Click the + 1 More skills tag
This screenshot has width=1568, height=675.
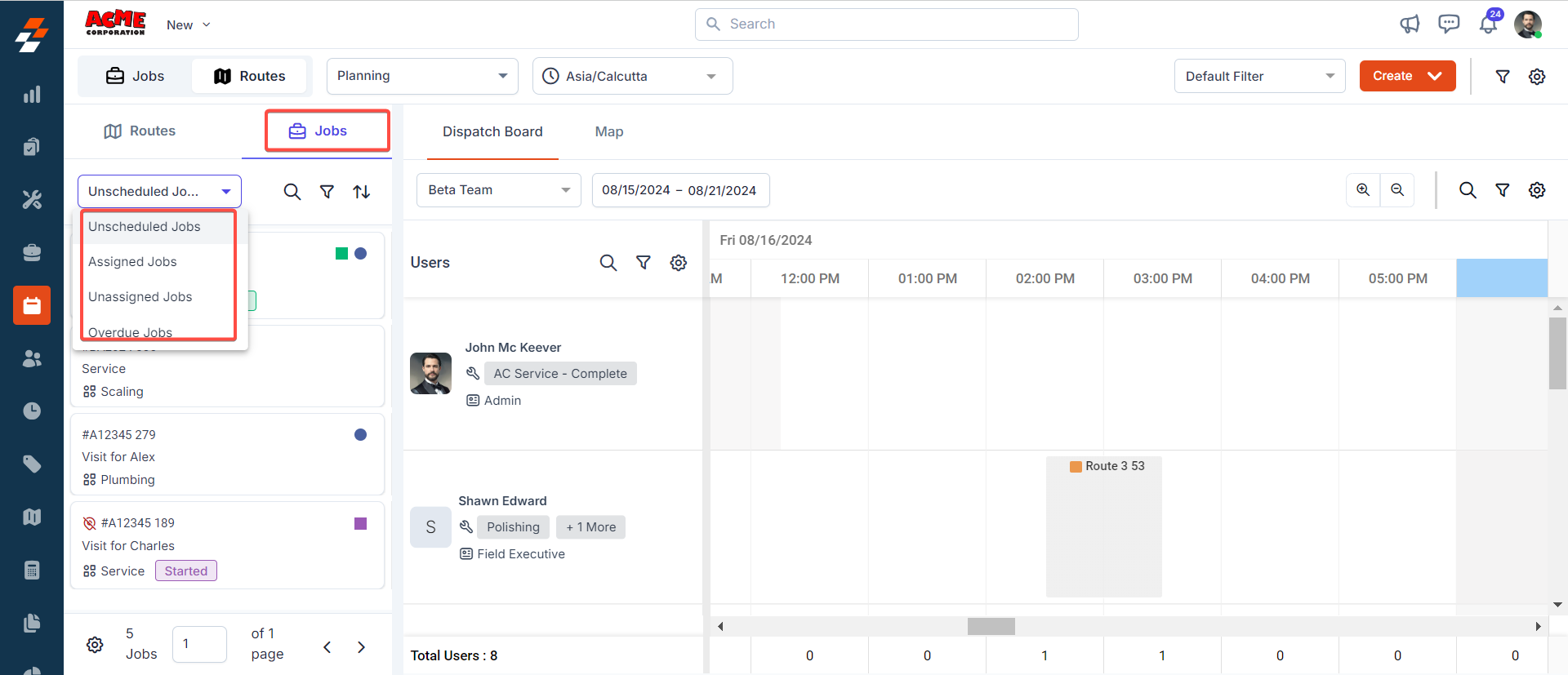[590, 527]
